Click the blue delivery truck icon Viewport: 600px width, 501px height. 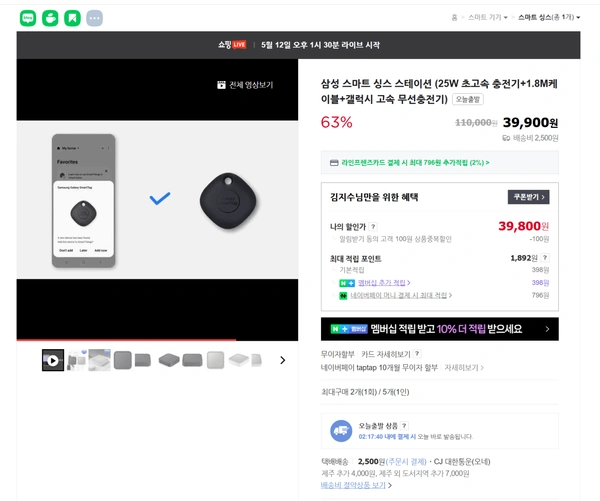[x=341, y=431]
